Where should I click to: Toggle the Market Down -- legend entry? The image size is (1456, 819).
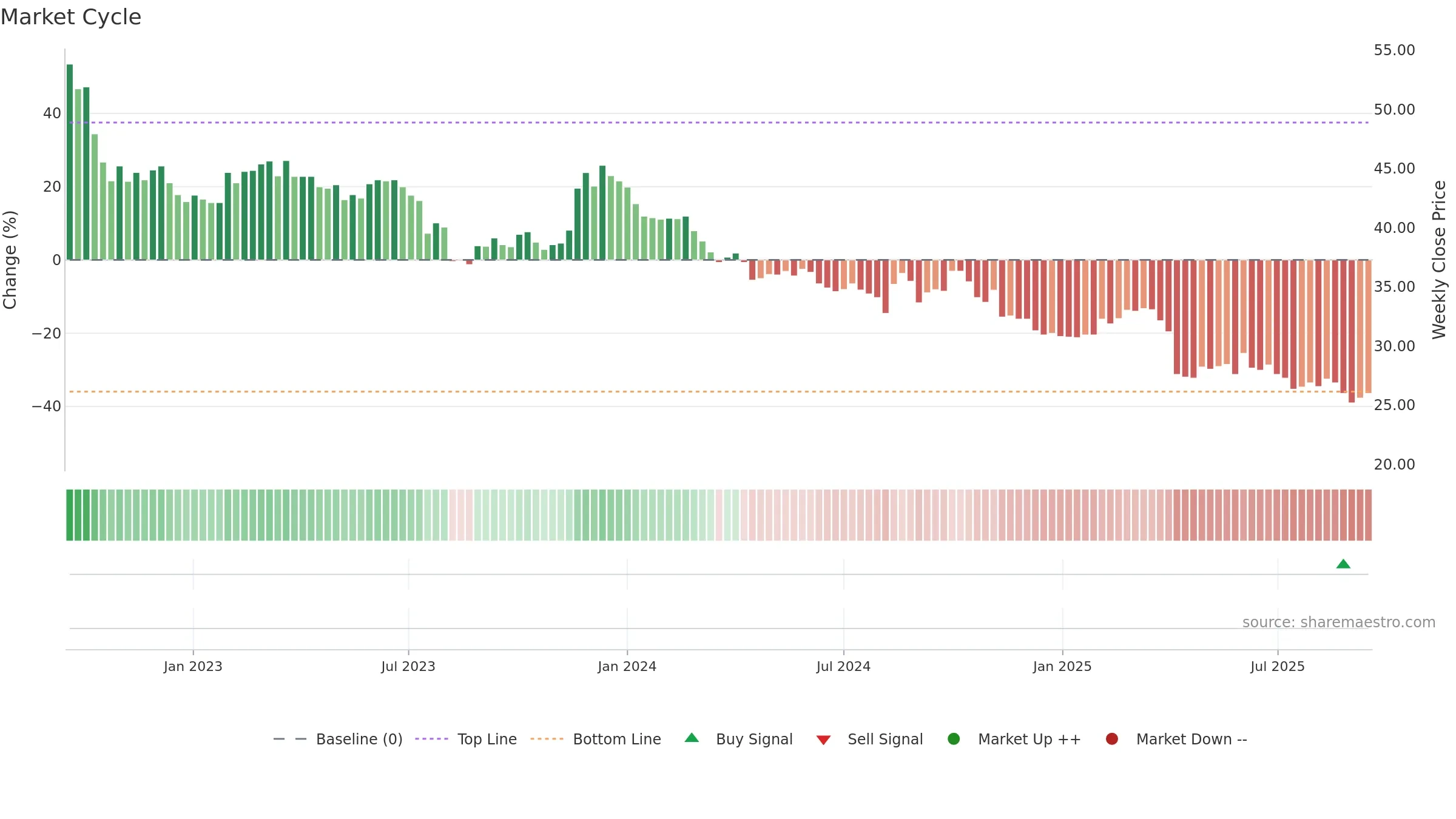click(1176, 739)
